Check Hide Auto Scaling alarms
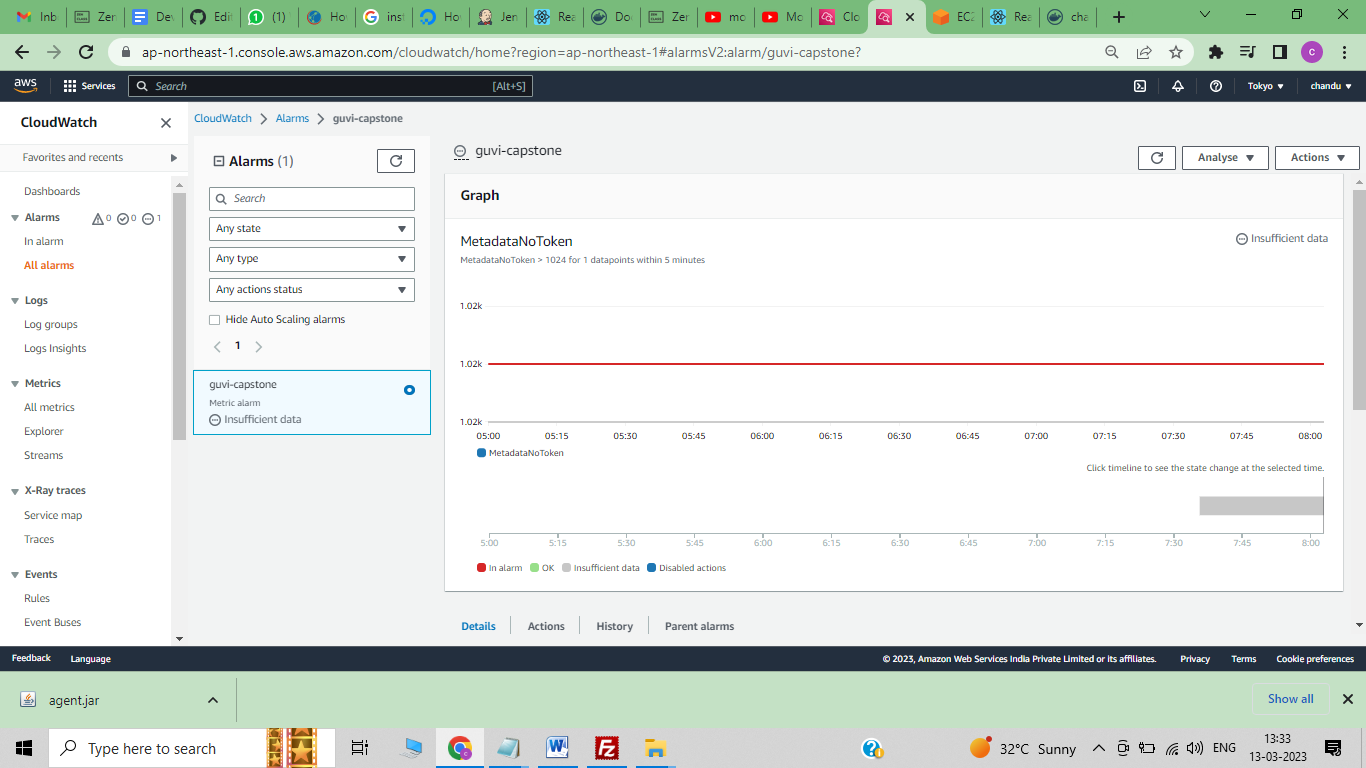 pos(214,319)
